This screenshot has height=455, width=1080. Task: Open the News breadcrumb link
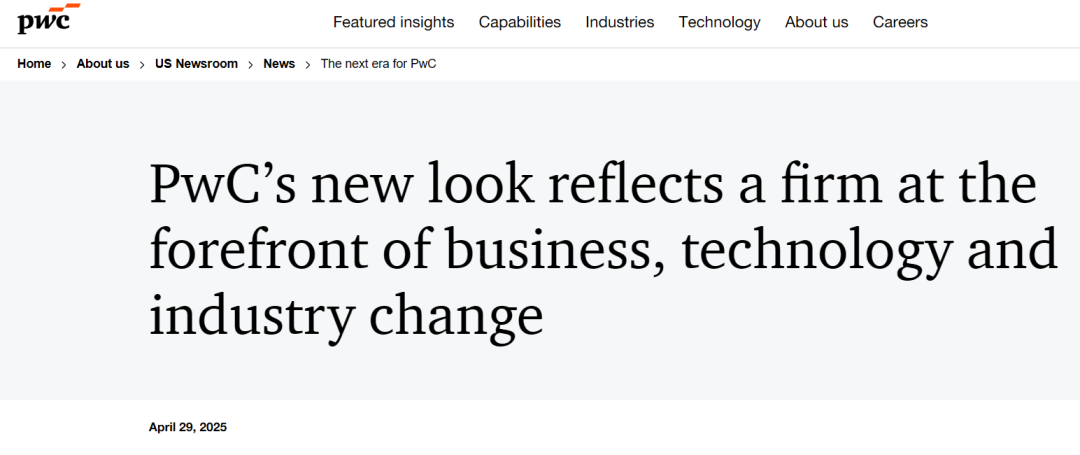pyautogui.click(x=279, y=64)
